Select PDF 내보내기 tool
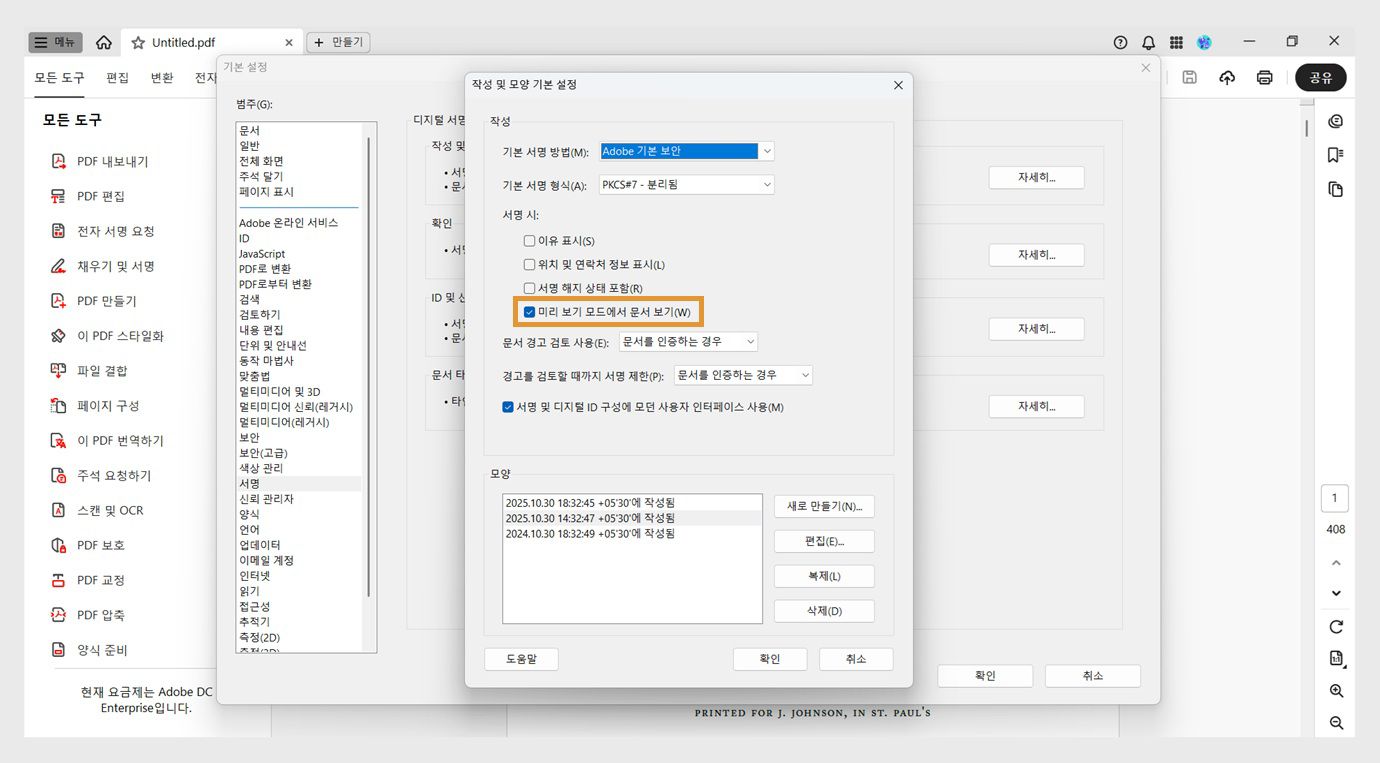 [100, 161]
